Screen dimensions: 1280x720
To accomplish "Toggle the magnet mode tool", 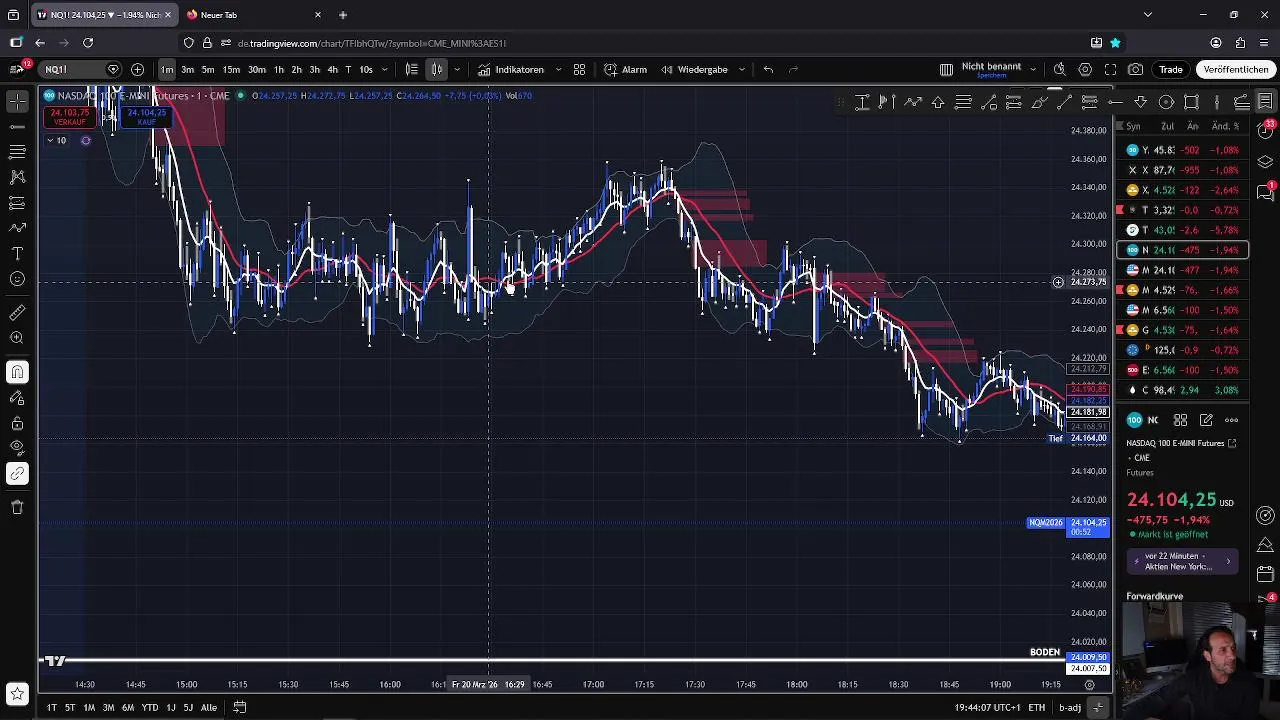I will pyautogui.click(x=17, y=372).
